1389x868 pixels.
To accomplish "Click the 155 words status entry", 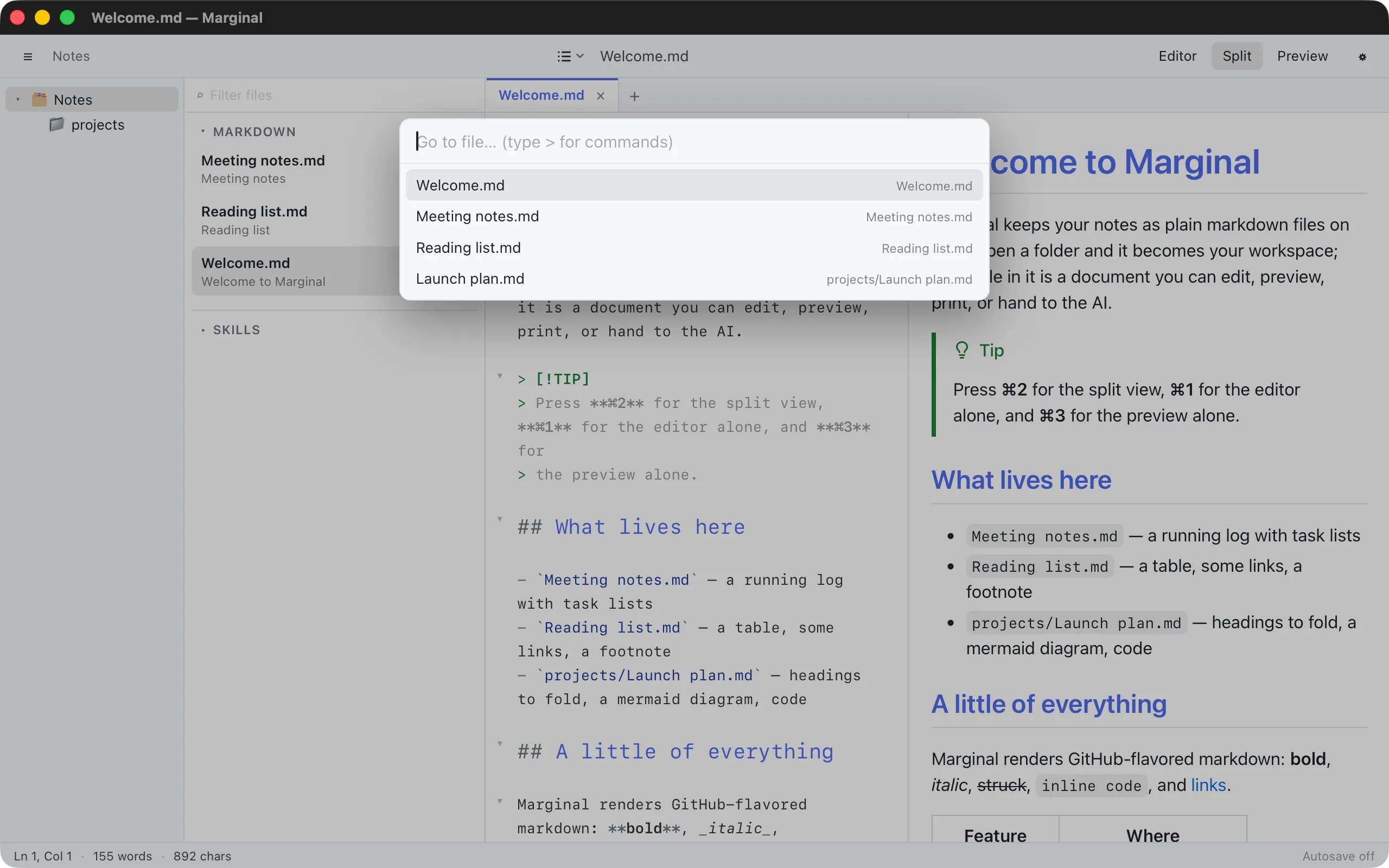I will click(122, 856).
